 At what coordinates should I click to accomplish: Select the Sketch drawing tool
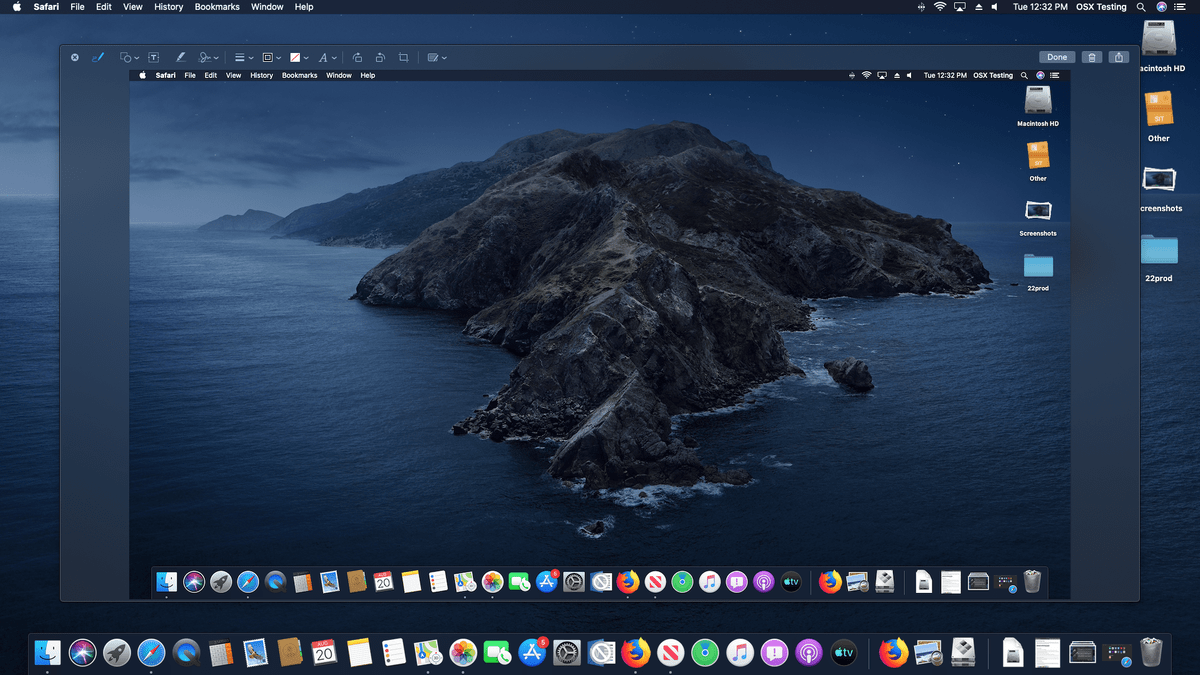click(x=98, y=57)
